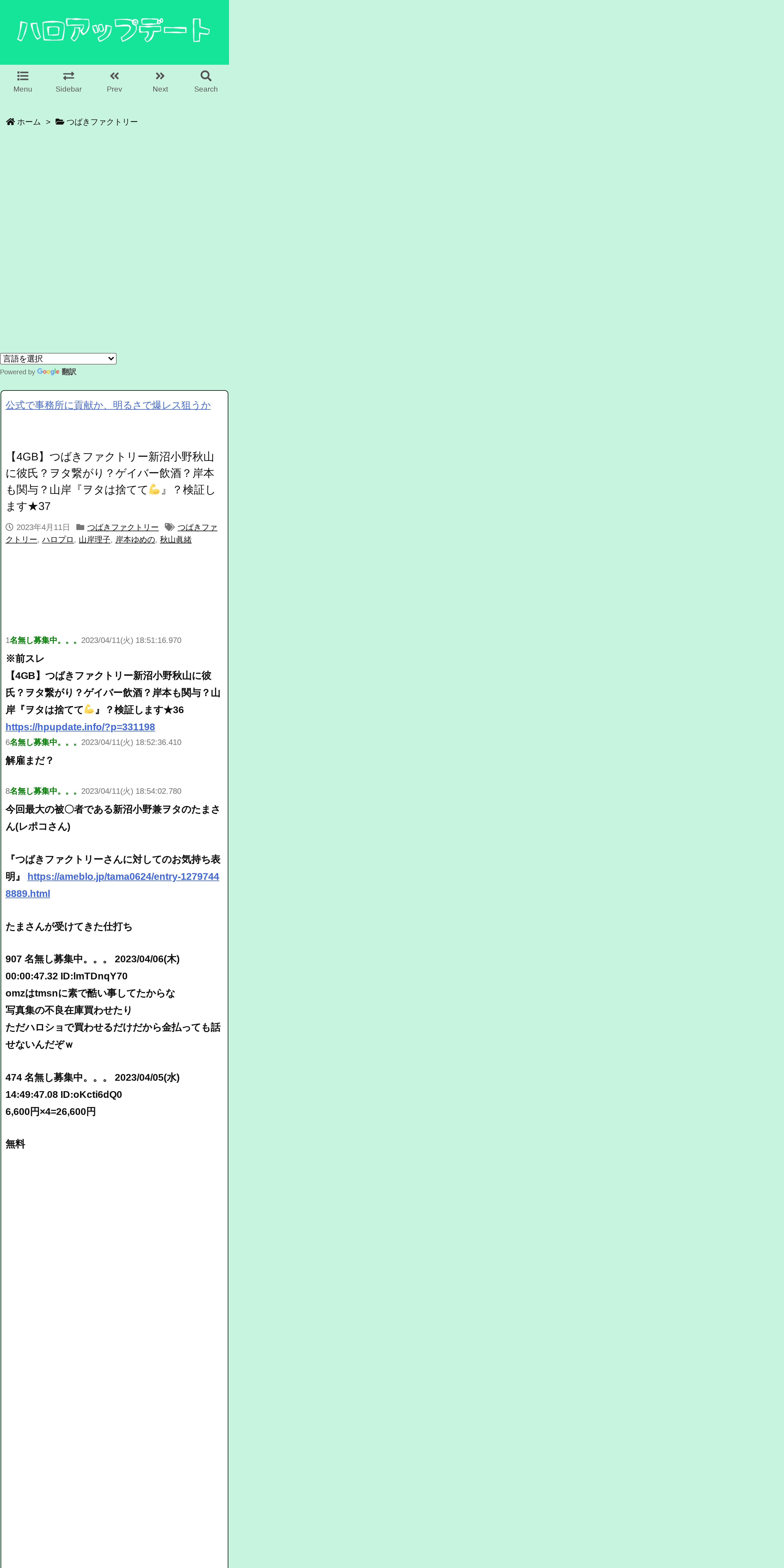Click the text 無料
784x1568 pixels.
click(x=15, y=1144)
